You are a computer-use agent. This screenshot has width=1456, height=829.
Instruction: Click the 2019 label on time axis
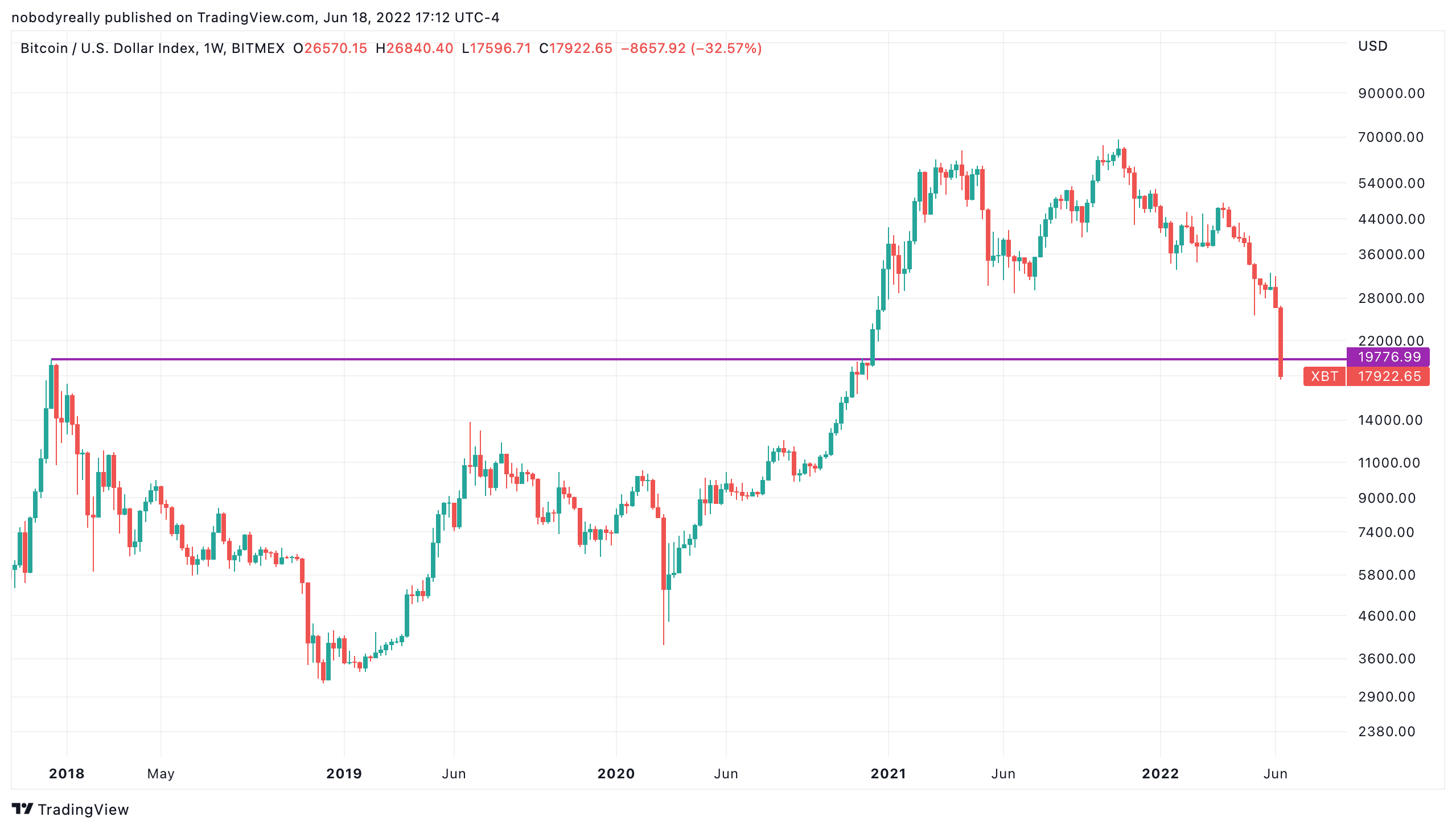coord(344,774)
